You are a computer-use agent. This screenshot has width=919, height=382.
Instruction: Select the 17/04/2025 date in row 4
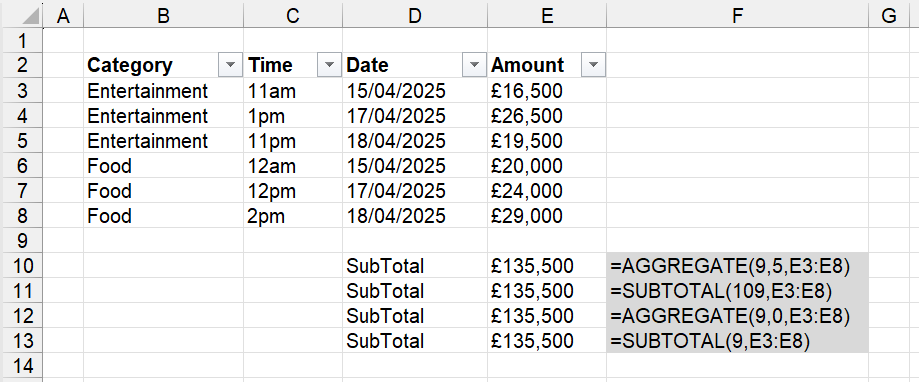click(415, 116)
